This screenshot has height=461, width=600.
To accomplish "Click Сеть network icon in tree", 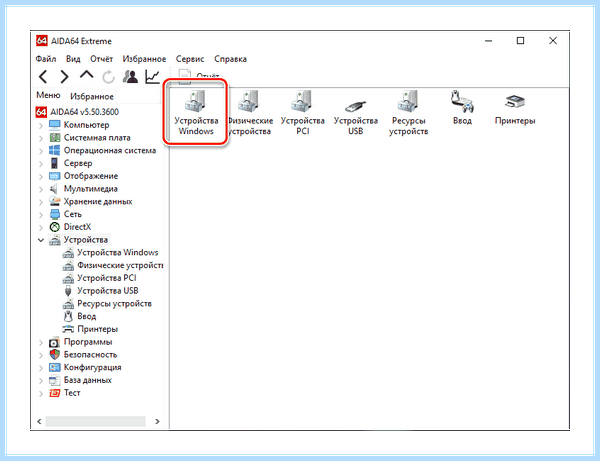I will point(55,214).
